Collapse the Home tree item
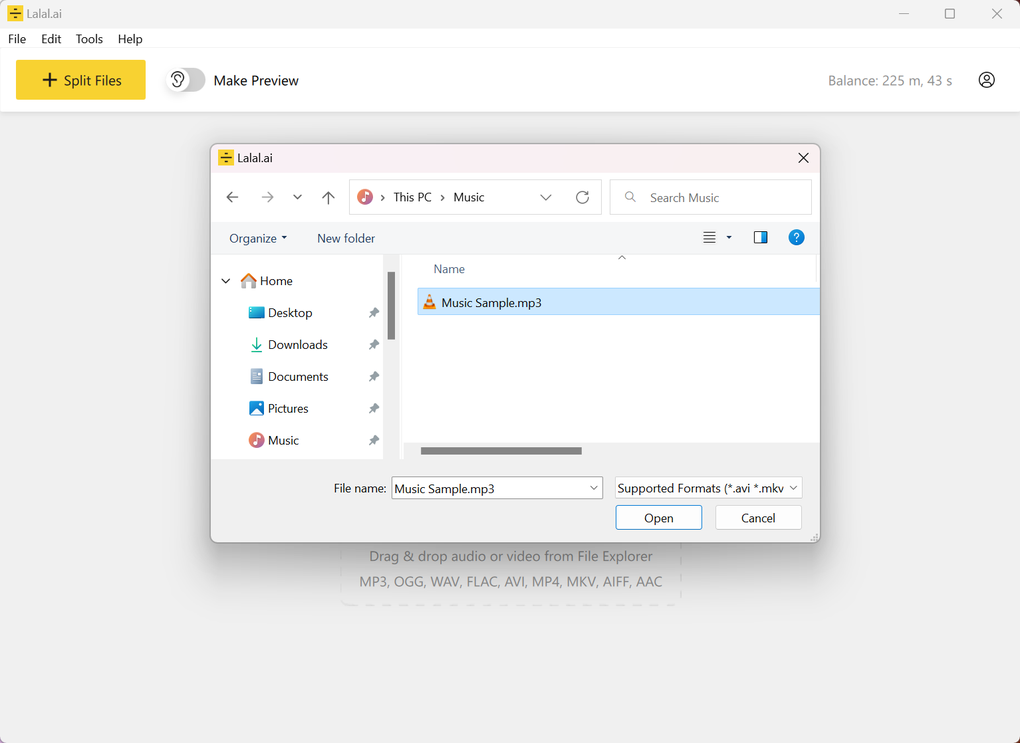Screen dimensions: 1020x743 [x=225, y=281]
